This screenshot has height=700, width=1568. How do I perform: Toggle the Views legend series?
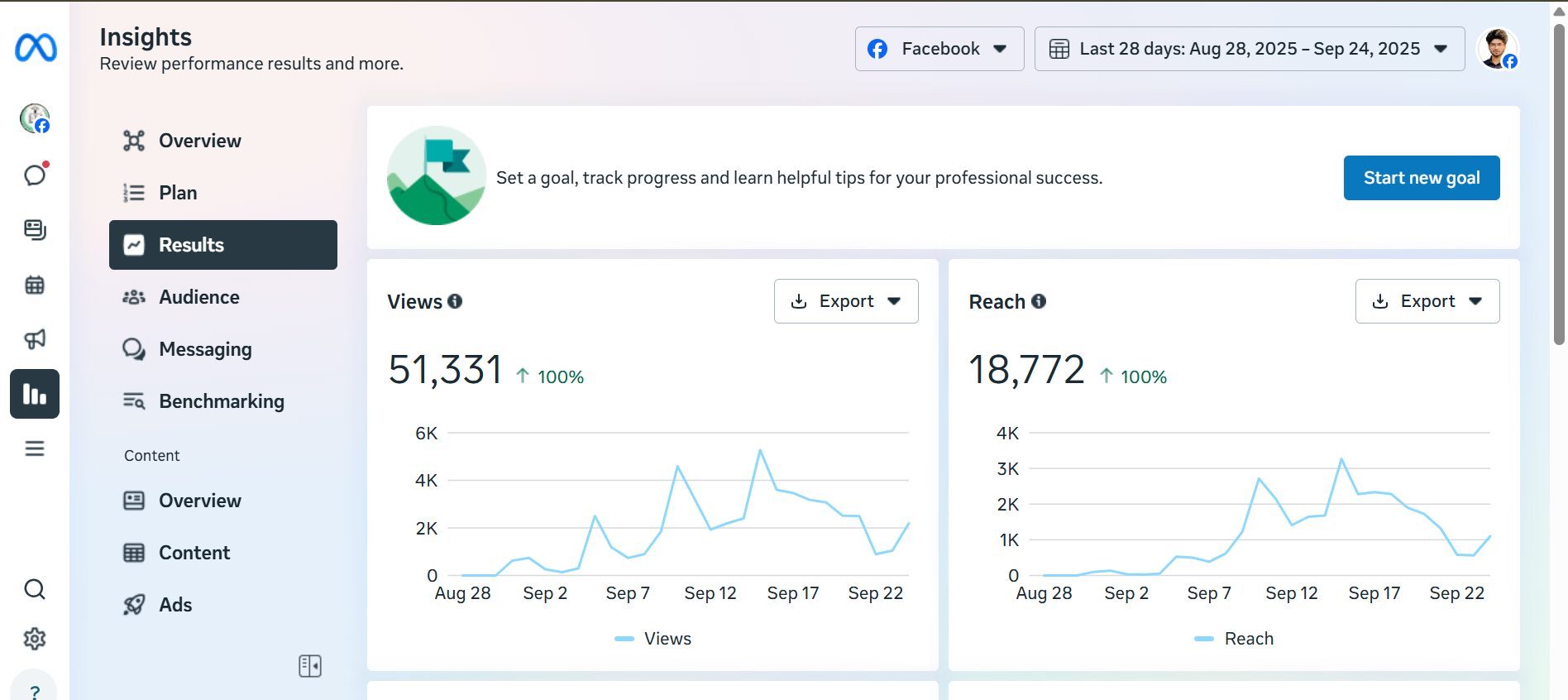coord(653,639)
